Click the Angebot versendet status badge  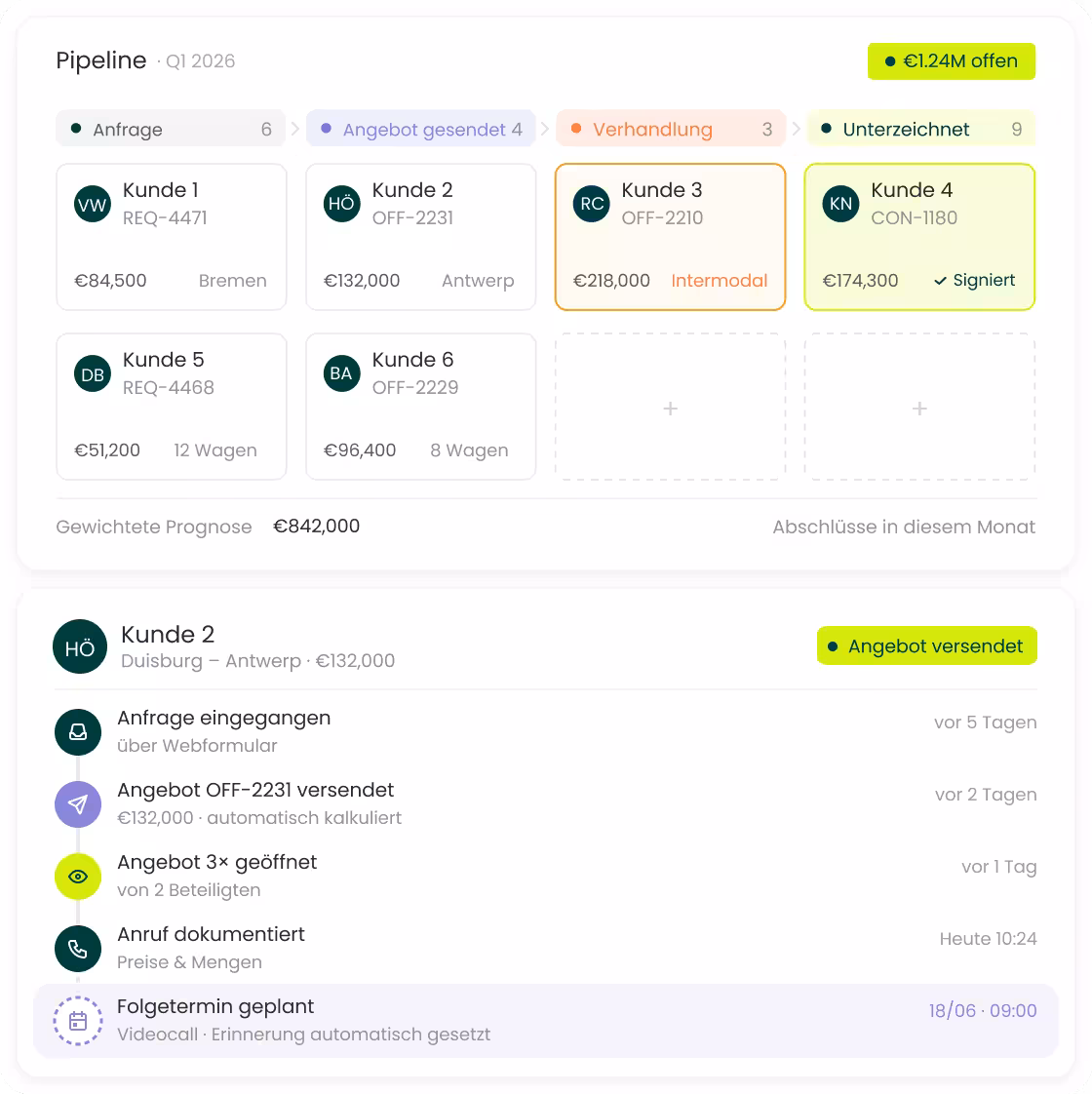pos(926,646)
